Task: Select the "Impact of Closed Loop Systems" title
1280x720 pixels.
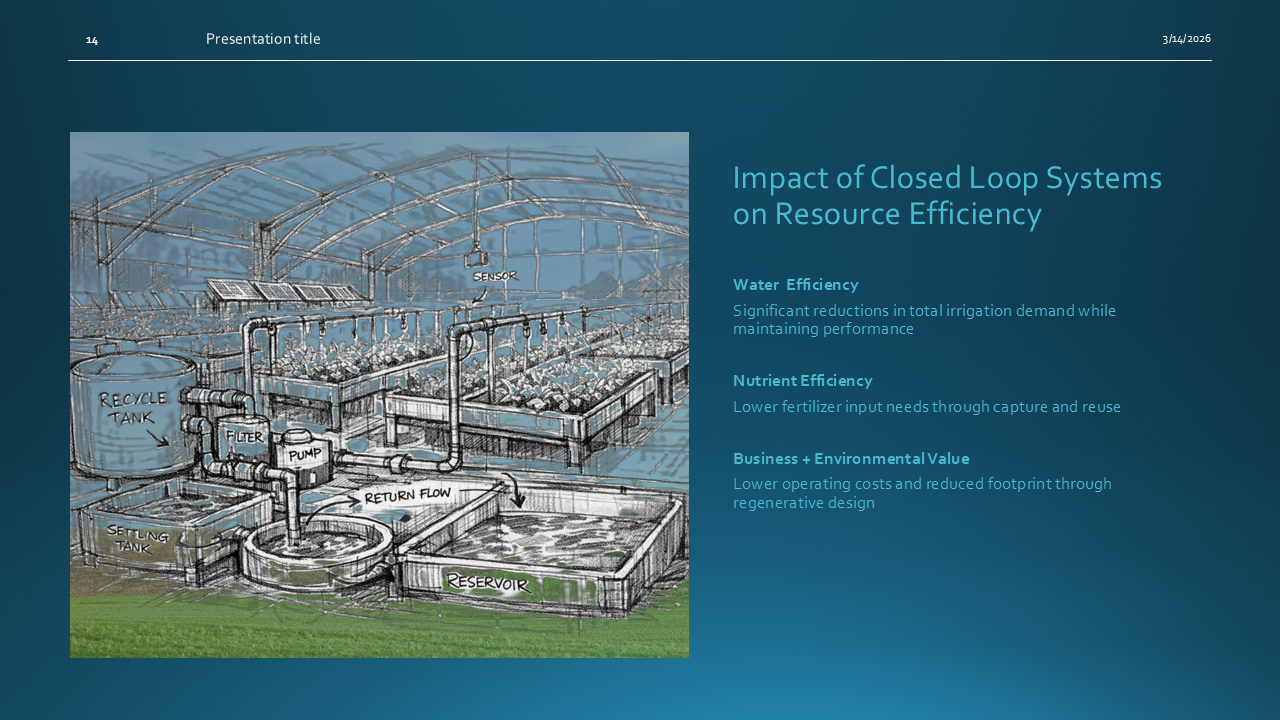Action: tap(946, 195)
